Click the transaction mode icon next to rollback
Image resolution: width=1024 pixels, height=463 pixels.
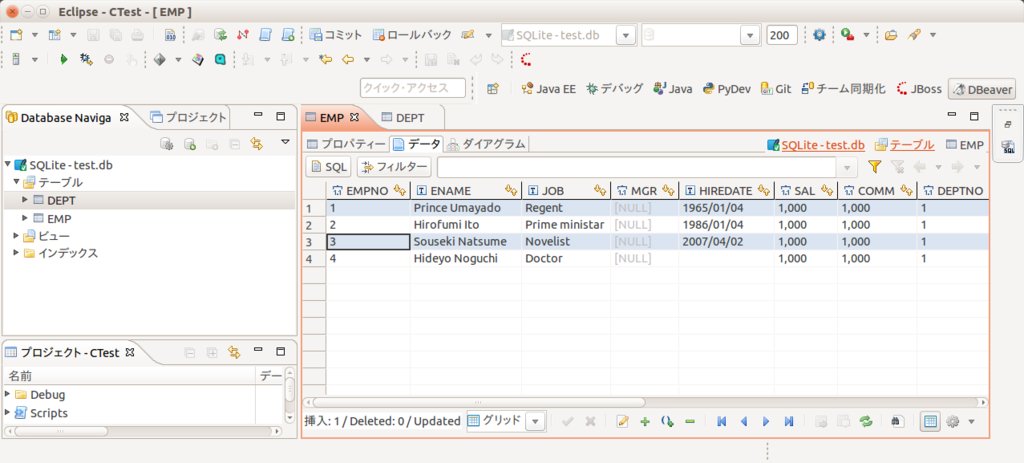[468, 35]
